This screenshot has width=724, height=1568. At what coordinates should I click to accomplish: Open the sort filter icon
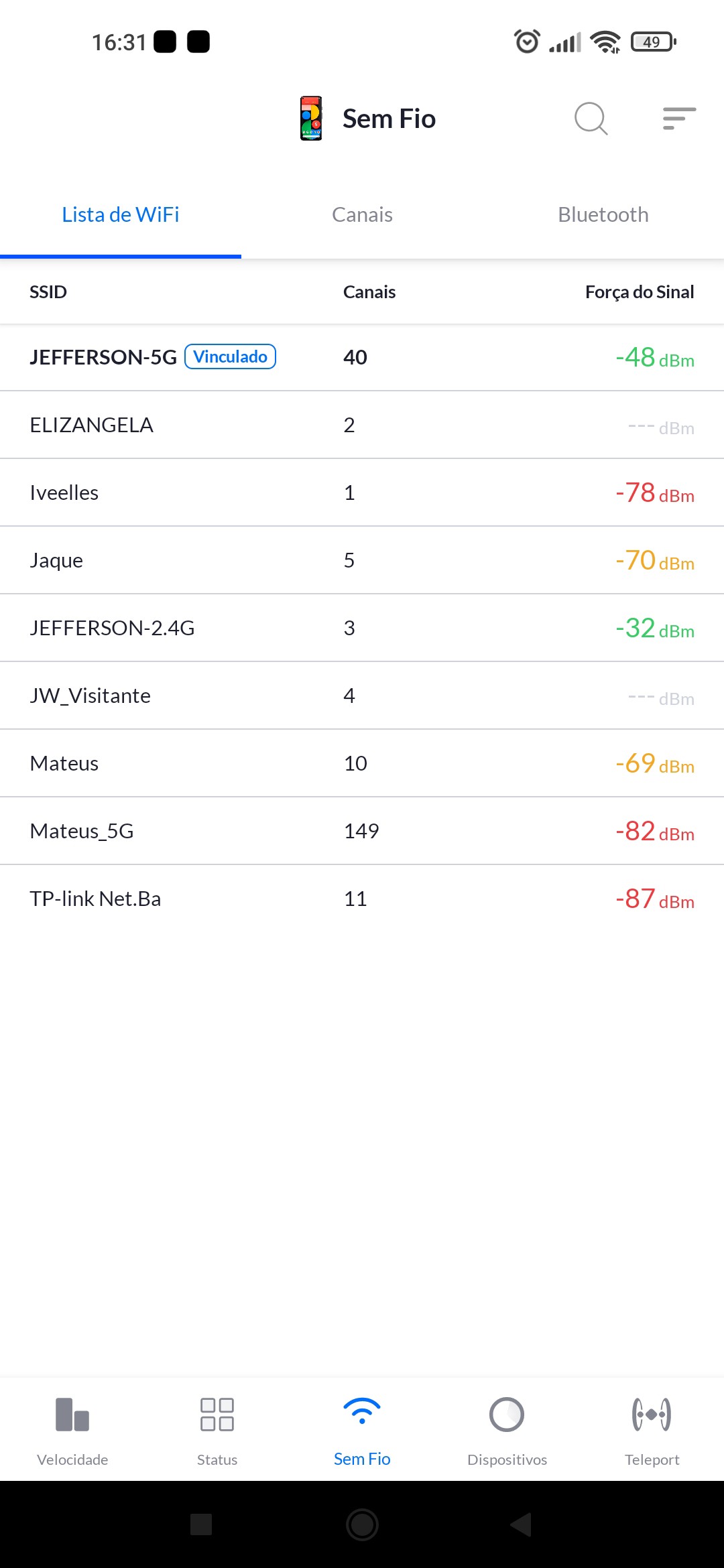679,119
